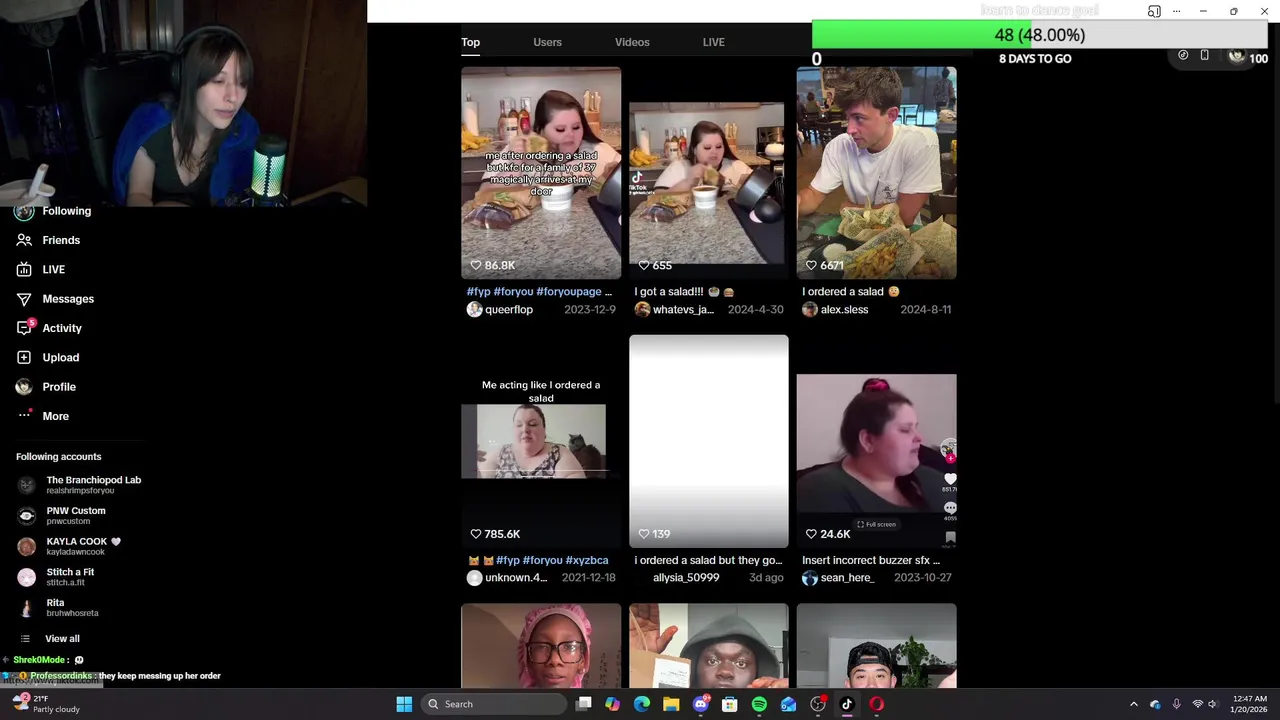The image size is (1280, 720).
Task: Click Full screen label on sean_here_ thumbnail
Action: click(876, 524)
